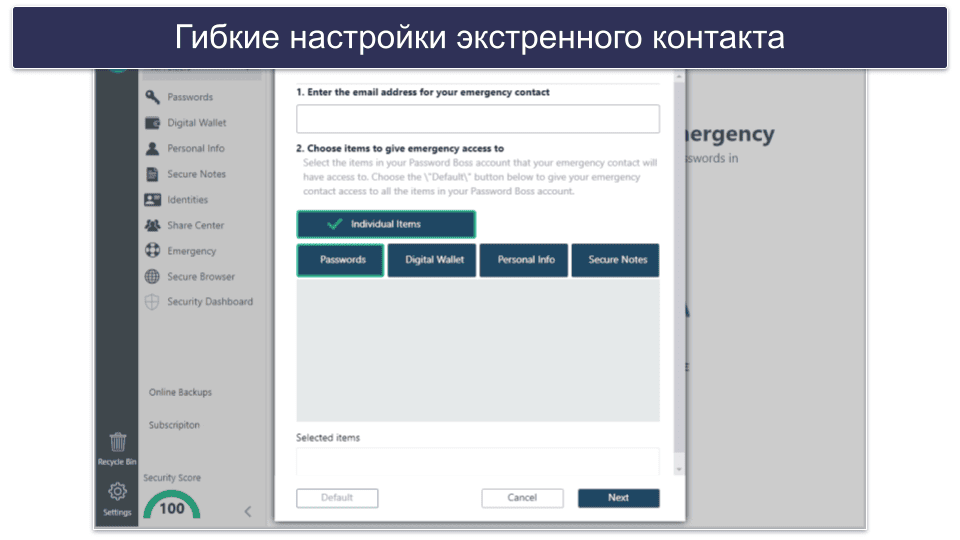This screenshot has height=540, width=960.
Task: Select Share Center in the sidebar
Action: click(x=195, y=225)
